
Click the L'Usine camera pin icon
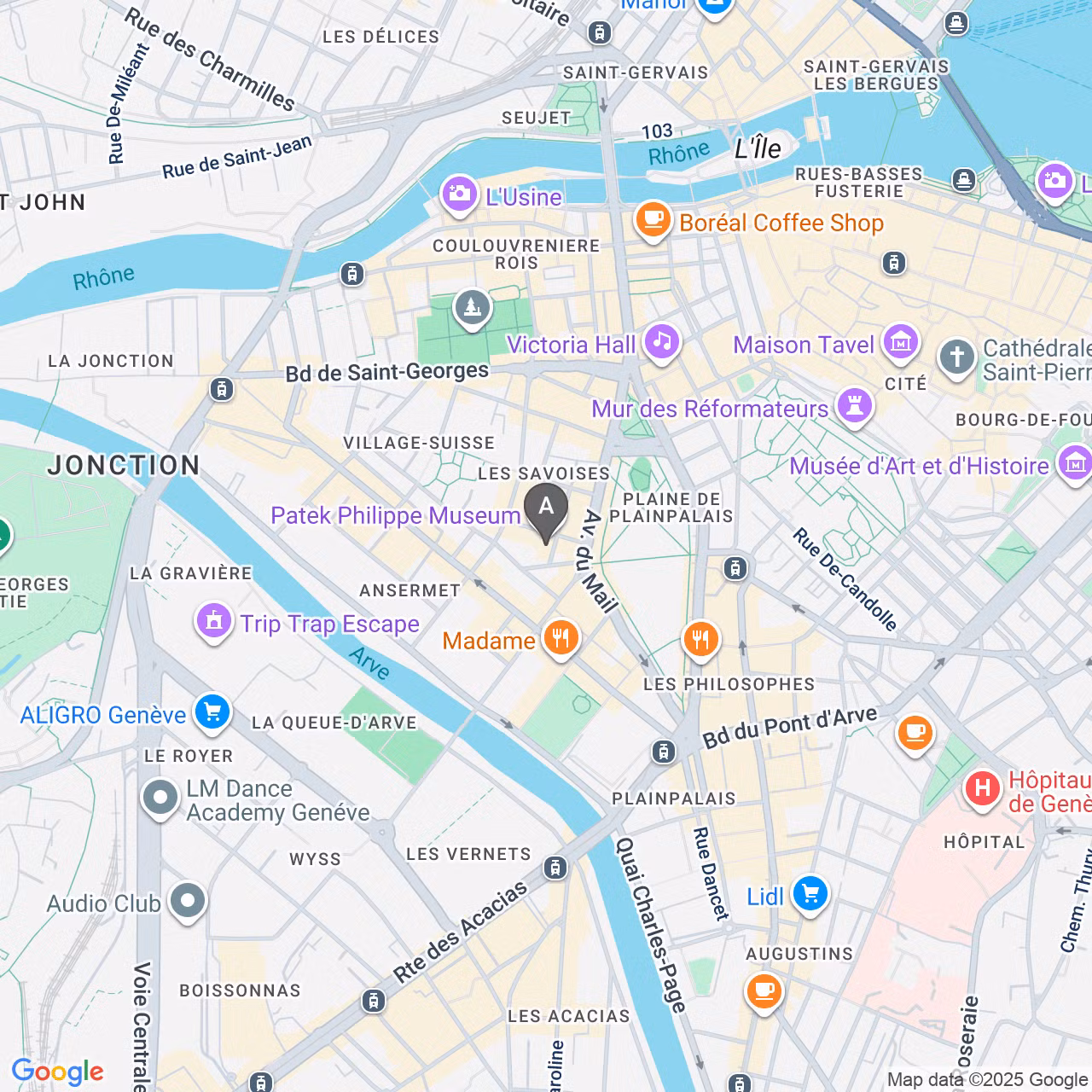pos(460,194)
